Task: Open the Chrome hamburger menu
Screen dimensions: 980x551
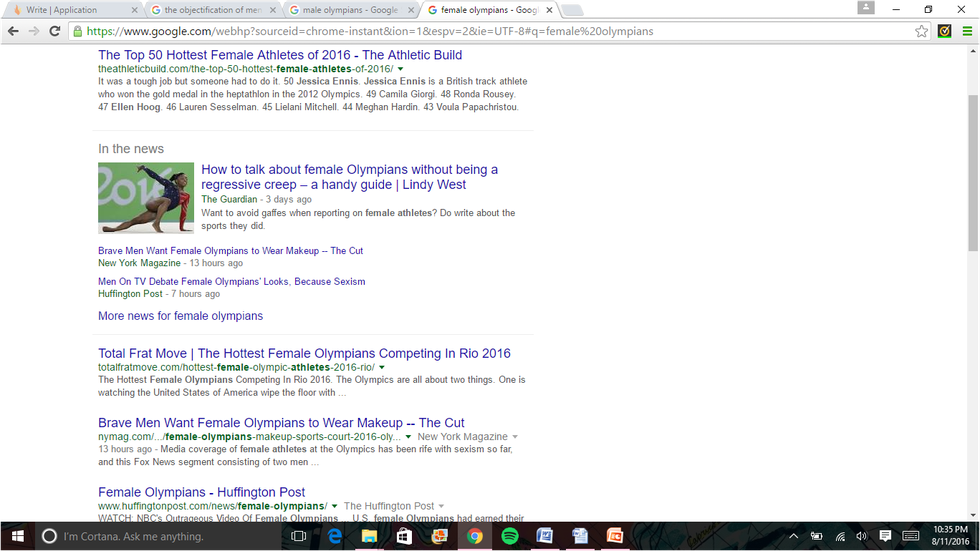Action: (x=966, y=31)
